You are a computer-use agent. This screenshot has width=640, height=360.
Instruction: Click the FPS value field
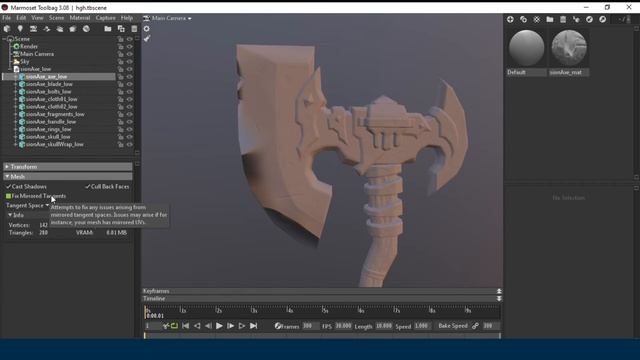point(343,326)
